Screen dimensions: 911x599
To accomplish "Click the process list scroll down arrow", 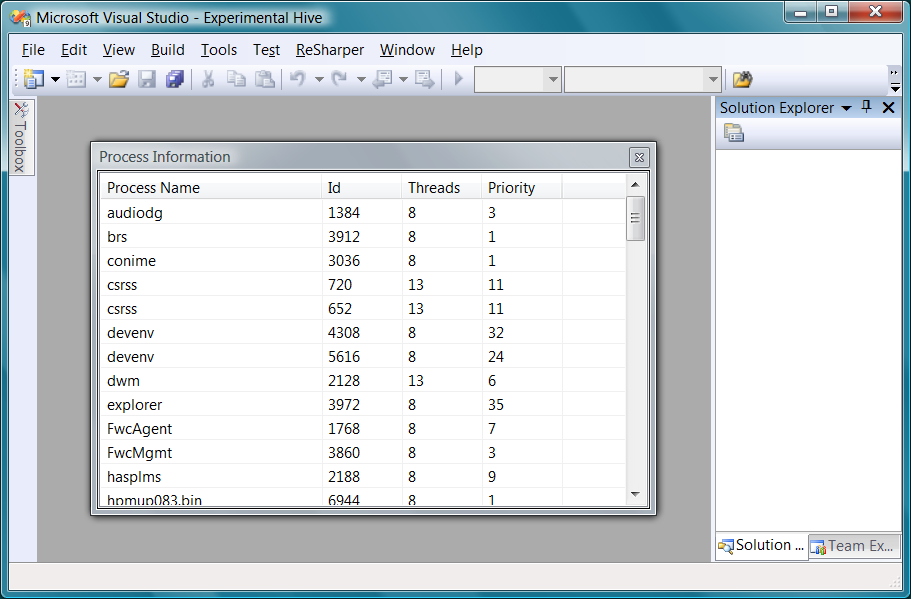I will [x=635, y=494].
